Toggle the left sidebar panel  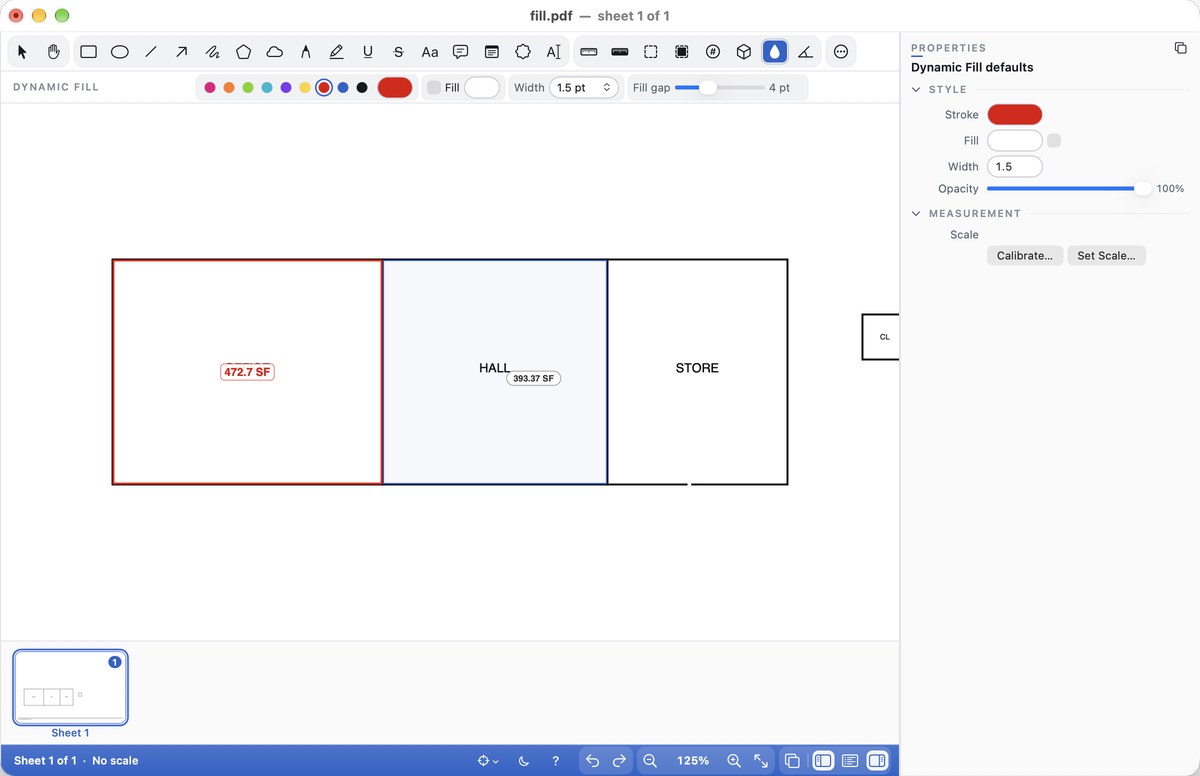pos(823,761)
